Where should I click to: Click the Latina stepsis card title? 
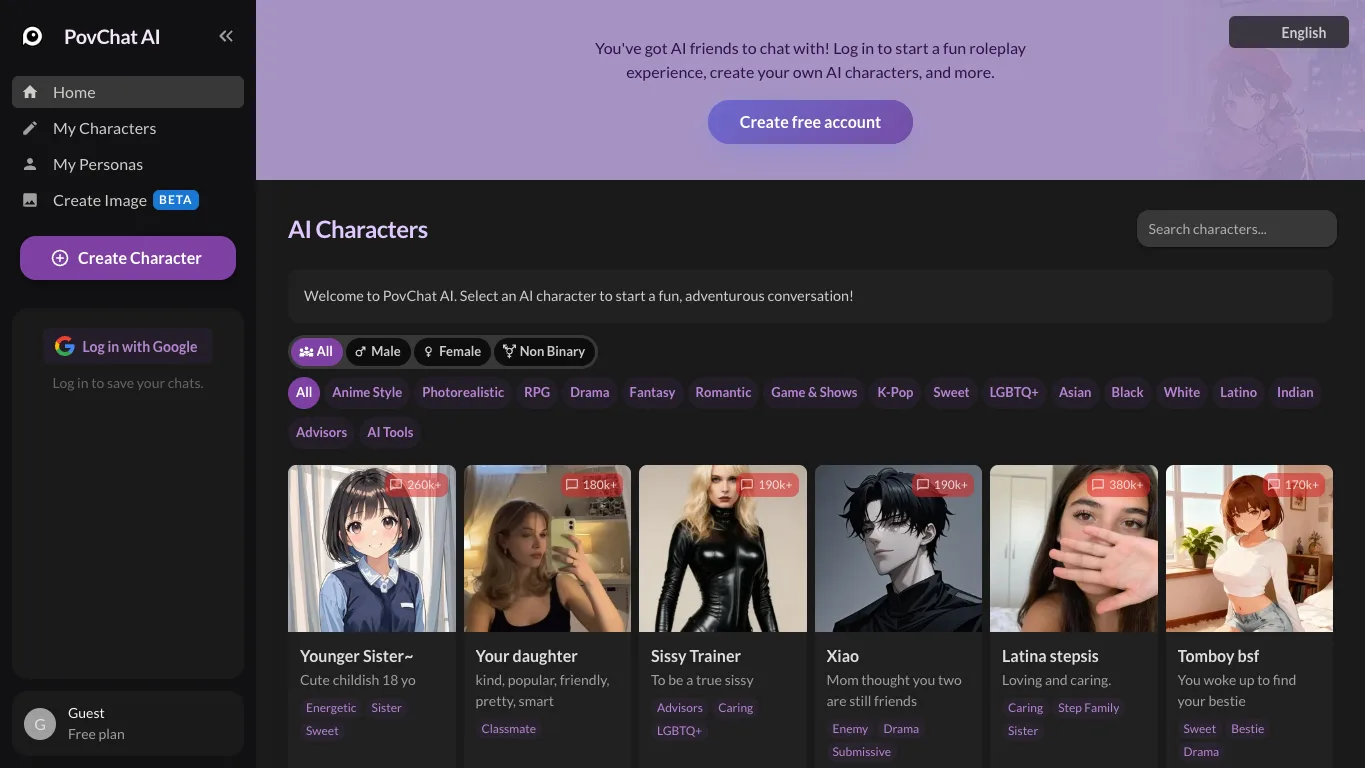click(x=1050, y=656)
